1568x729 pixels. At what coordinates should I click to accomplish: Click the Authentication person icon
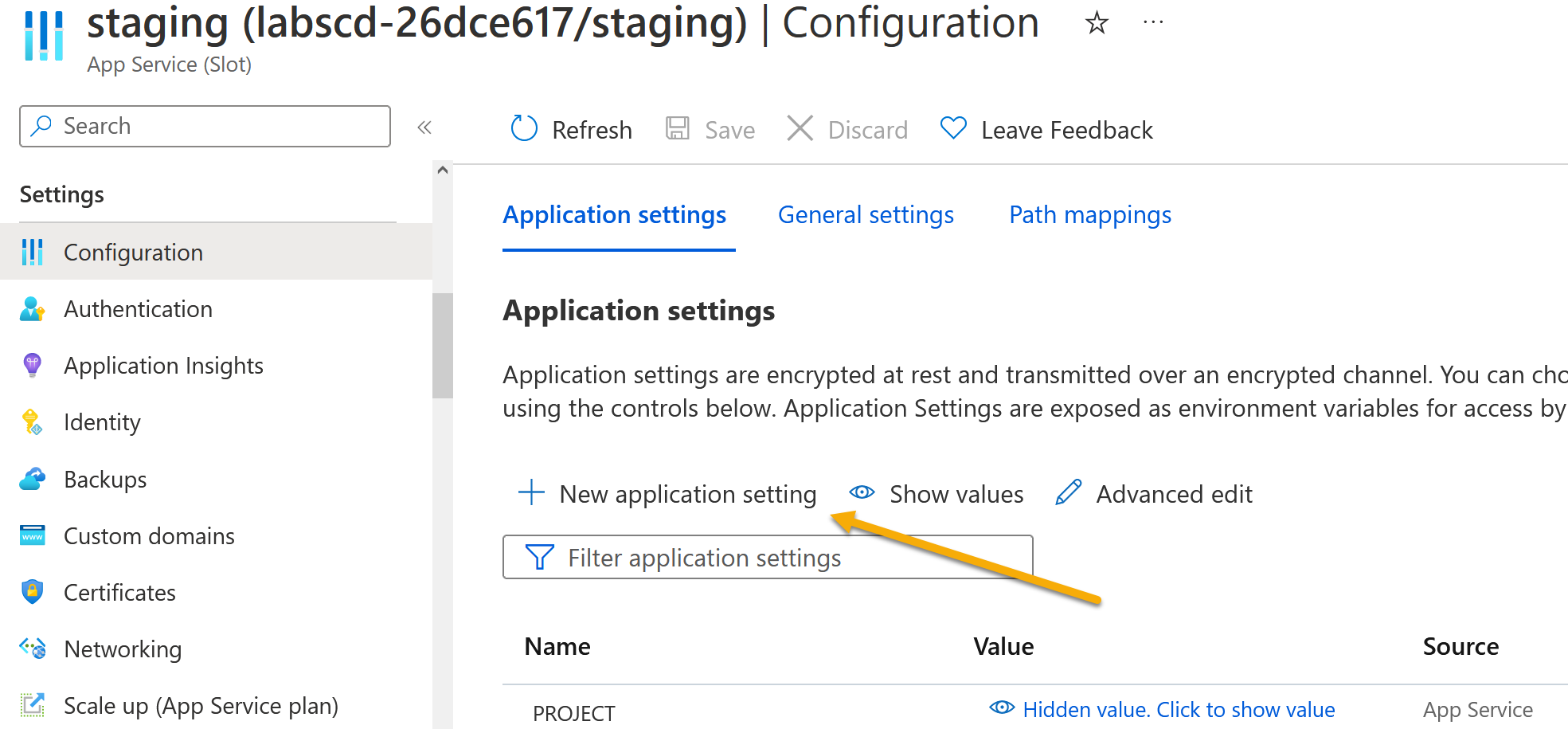click(32, 308)
